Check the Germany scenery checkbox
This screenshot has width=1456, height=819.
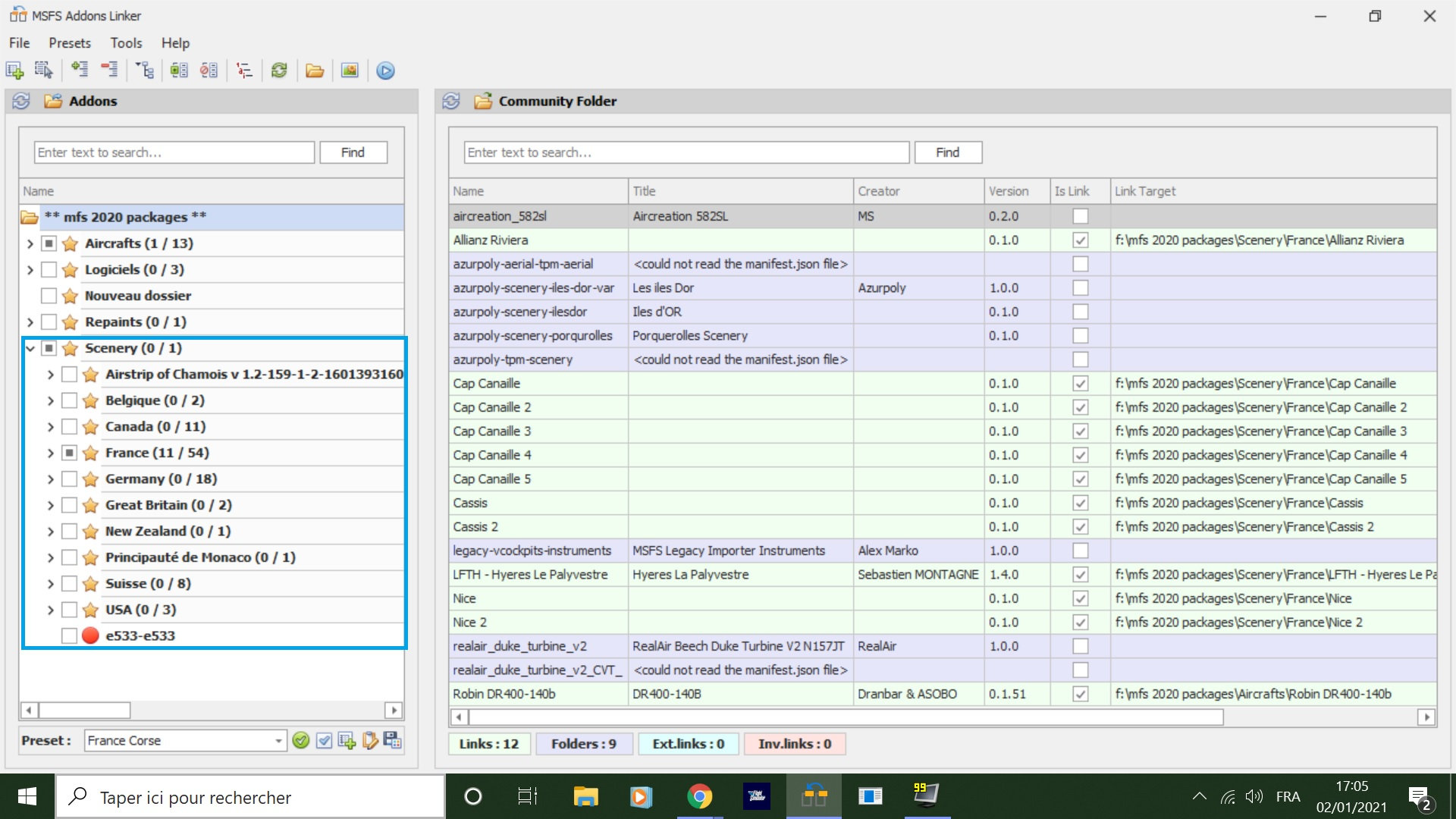(69, 479)
